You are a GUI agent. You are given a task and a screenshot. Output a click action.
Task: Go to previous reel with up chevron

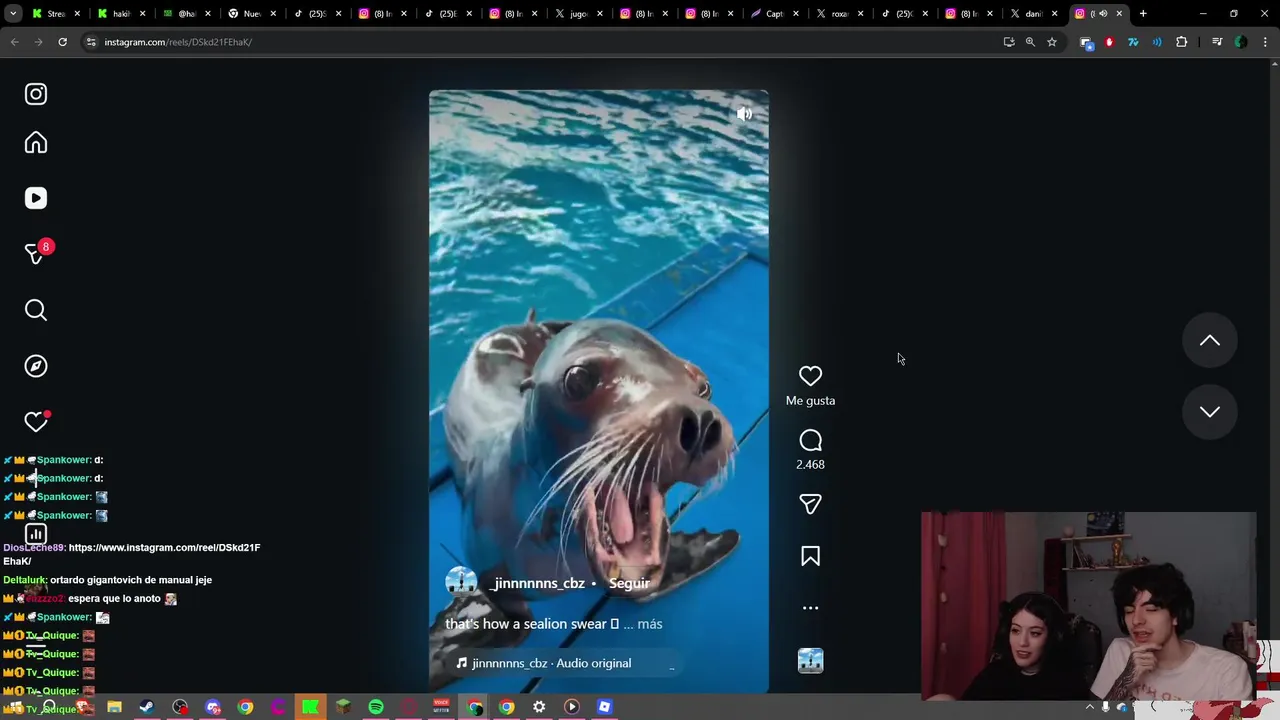pyautogui.click(x=1209, y=341)
